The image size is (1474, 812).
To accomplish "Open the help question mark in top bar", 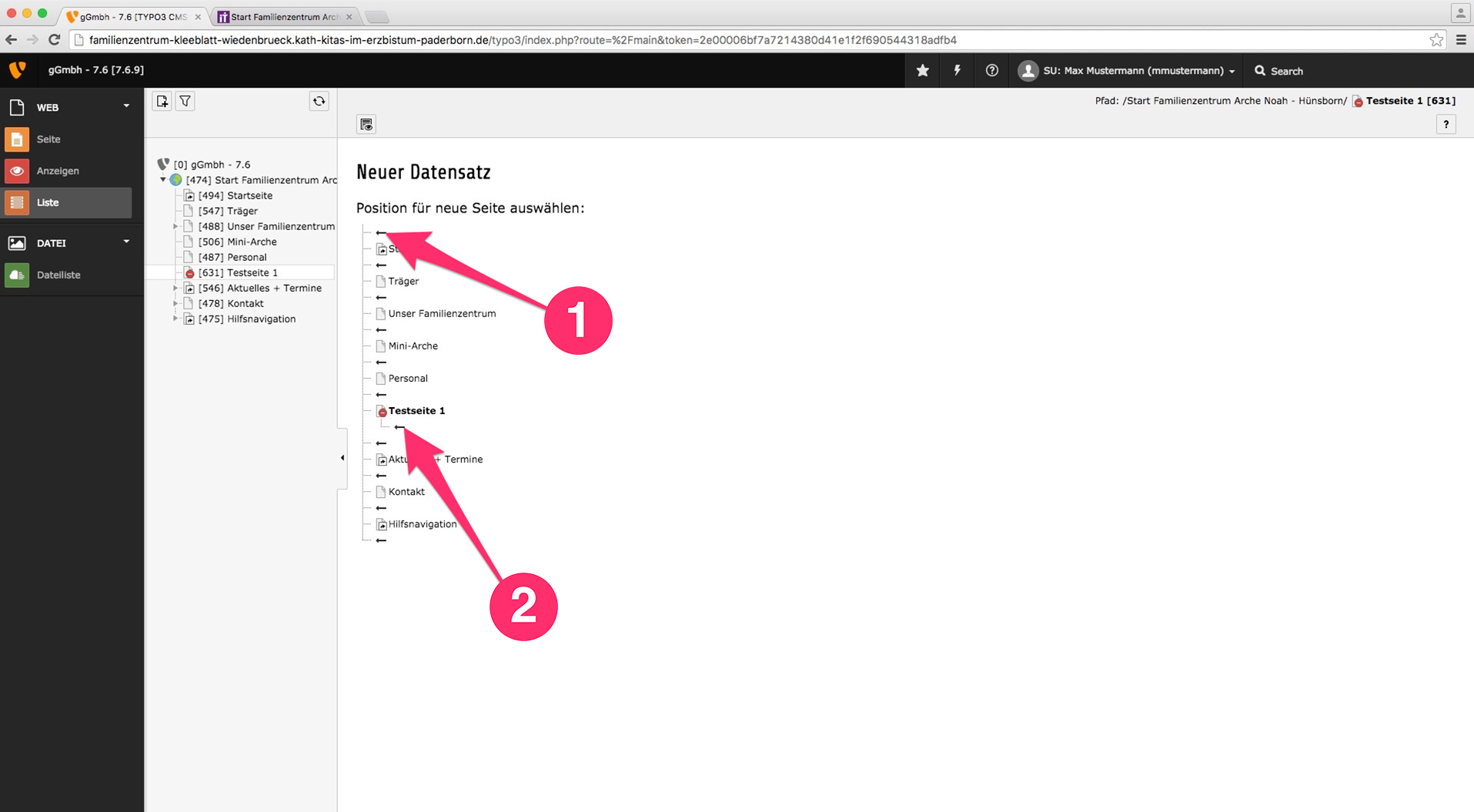I will click(x=991, y=71).
